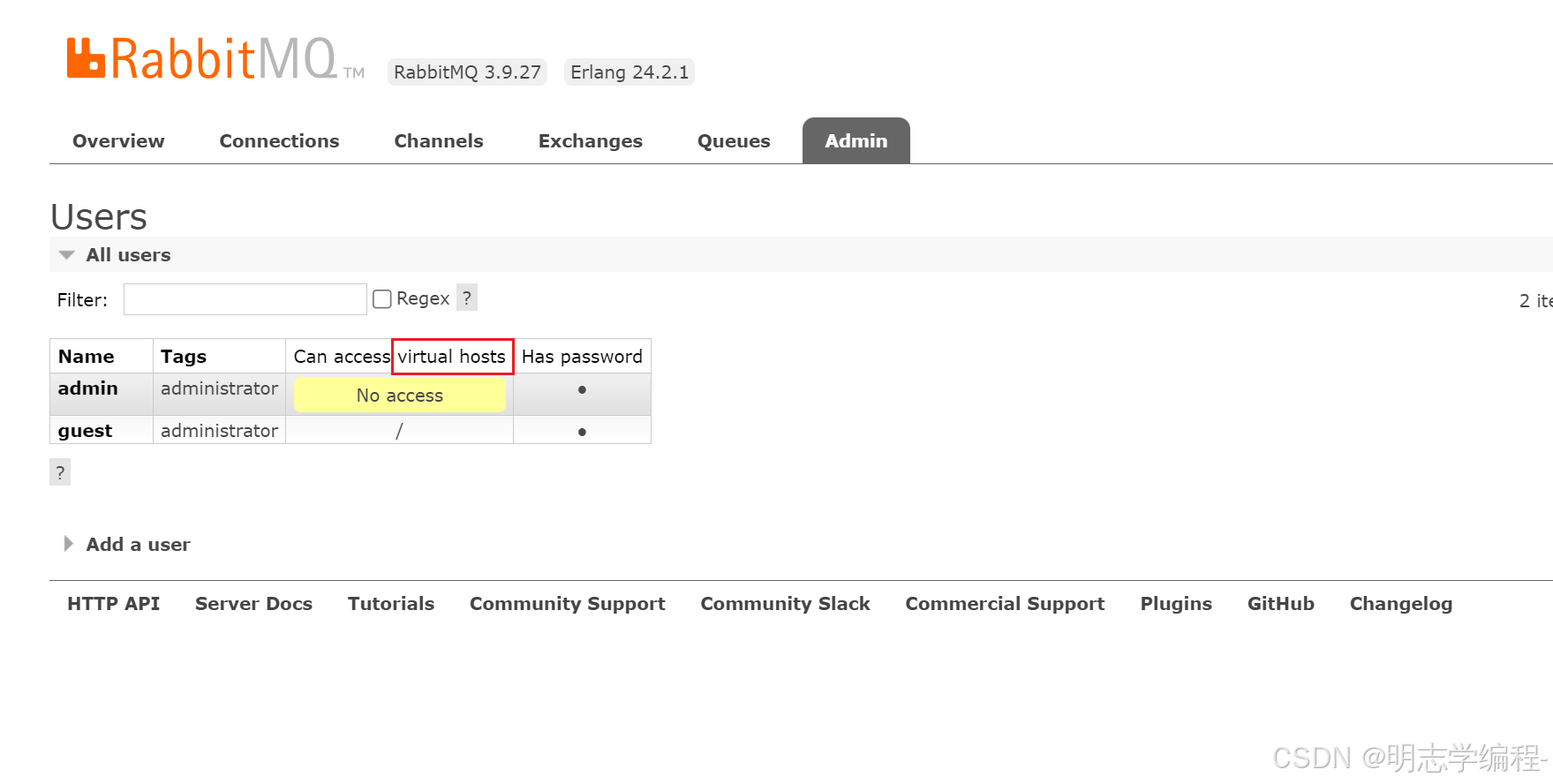Click password dot in guest row

pos(582,432)
